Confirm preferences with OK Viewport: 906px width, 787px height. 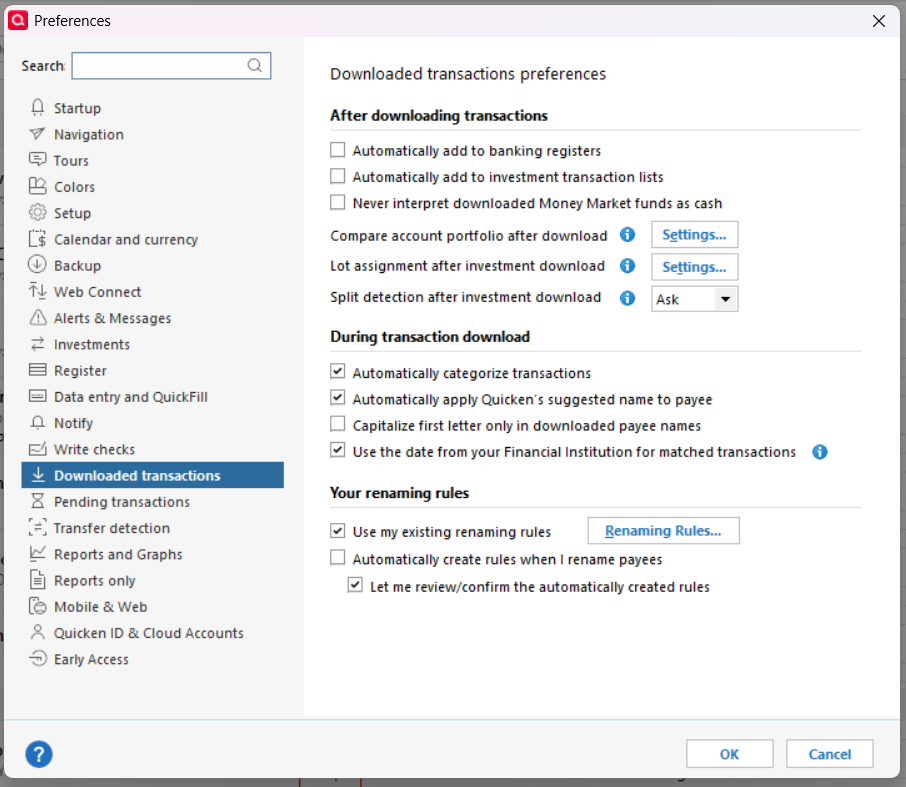tap(729, 754)
